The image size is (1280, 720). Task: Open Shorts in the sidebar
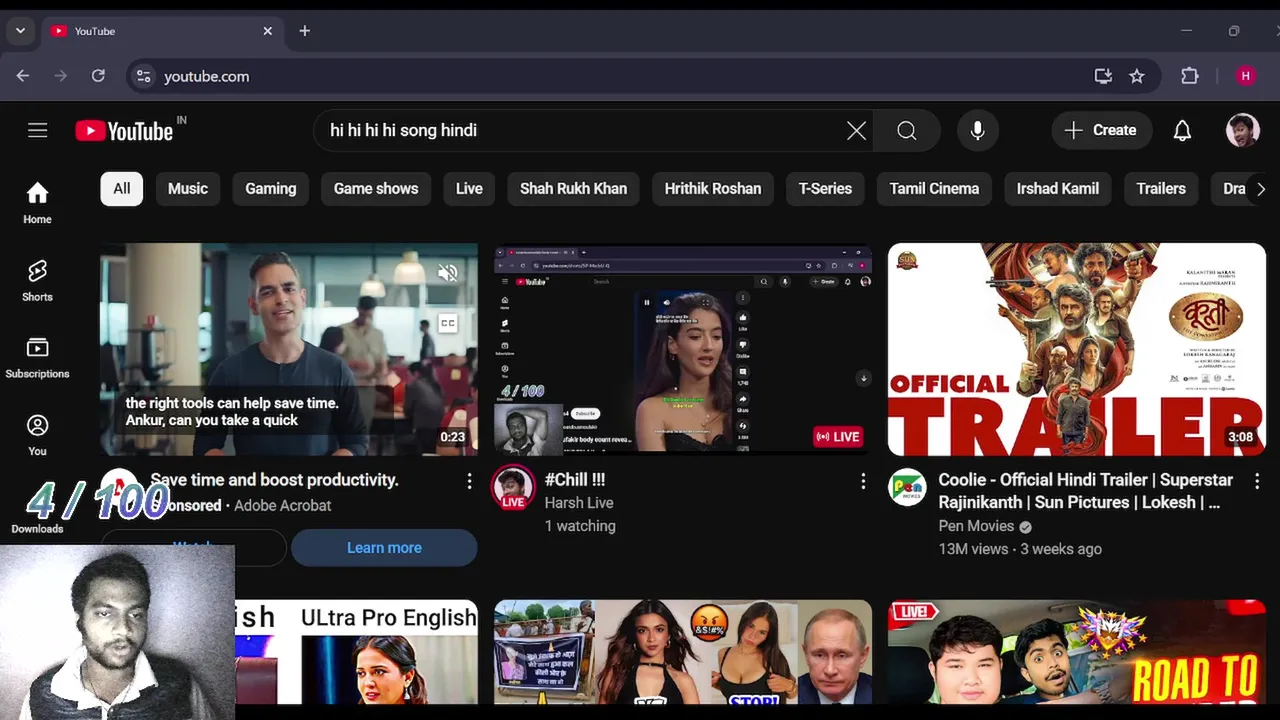(x=37, y=280)
